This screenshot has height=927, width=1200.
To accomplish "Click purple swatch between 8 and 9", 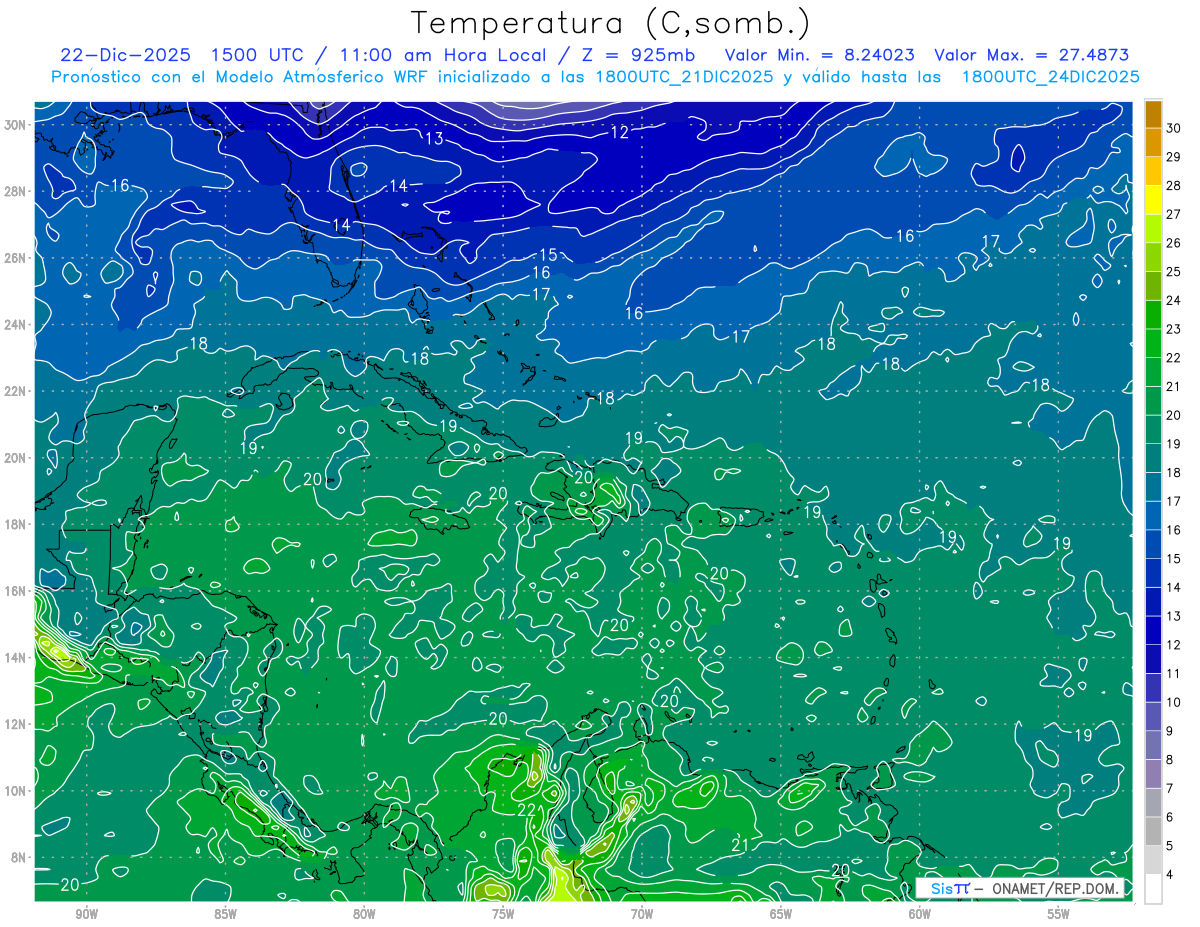I will pyautogui.click(x=1153, y=745).
